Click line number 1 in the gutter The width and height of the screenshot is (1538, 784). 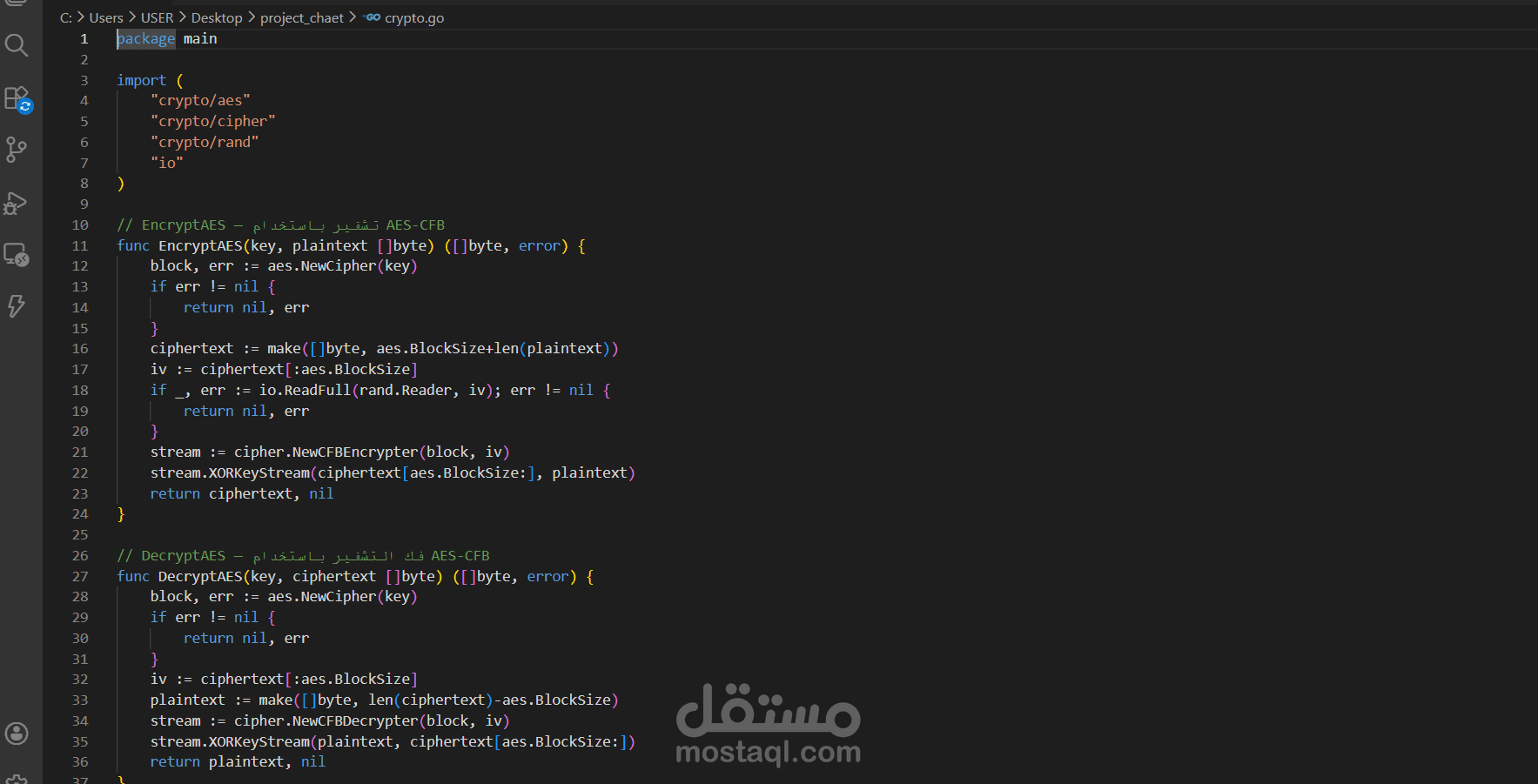click(x=84, y=38)
